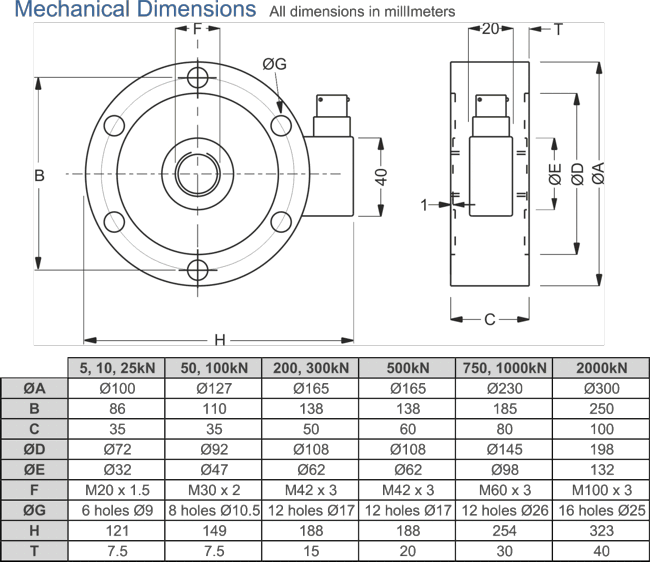The width and height of the screenshot is (650, 562).
Task: Click the 200, 300kN column header
Action: pos(309,367)
